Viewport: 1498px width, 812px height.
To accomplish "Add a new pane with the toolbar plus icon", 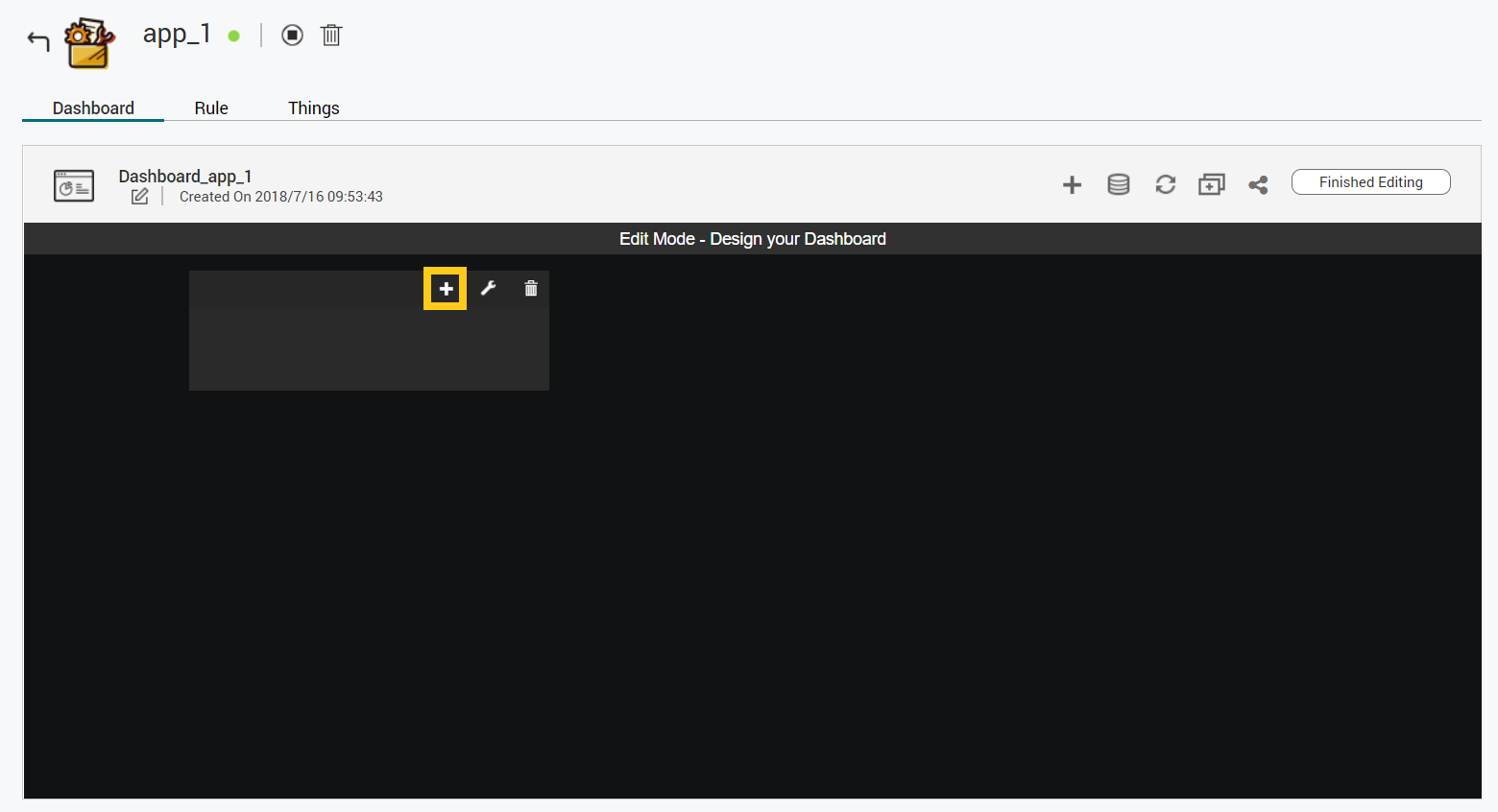I will click(1072, 185).
